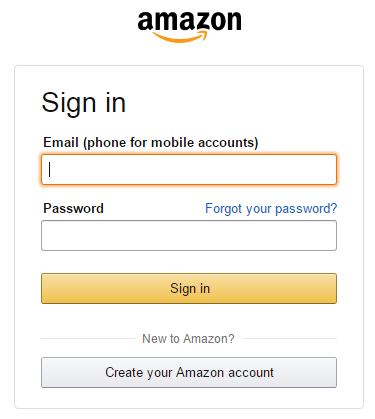This screenshot has height=419, width=375.
Task: Click the Amazon logo at the top
Action: [x=189, y=27]
